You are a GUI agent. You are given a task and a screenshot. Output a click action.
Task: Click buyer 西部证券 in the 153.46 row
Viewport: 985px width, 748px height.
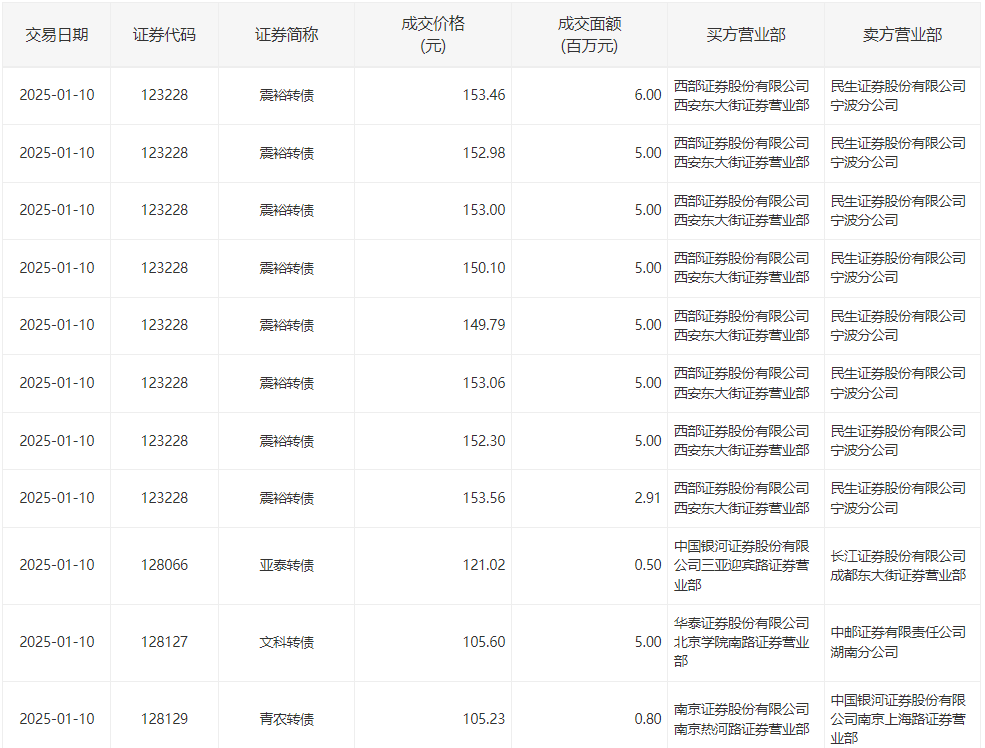point(741,96)
